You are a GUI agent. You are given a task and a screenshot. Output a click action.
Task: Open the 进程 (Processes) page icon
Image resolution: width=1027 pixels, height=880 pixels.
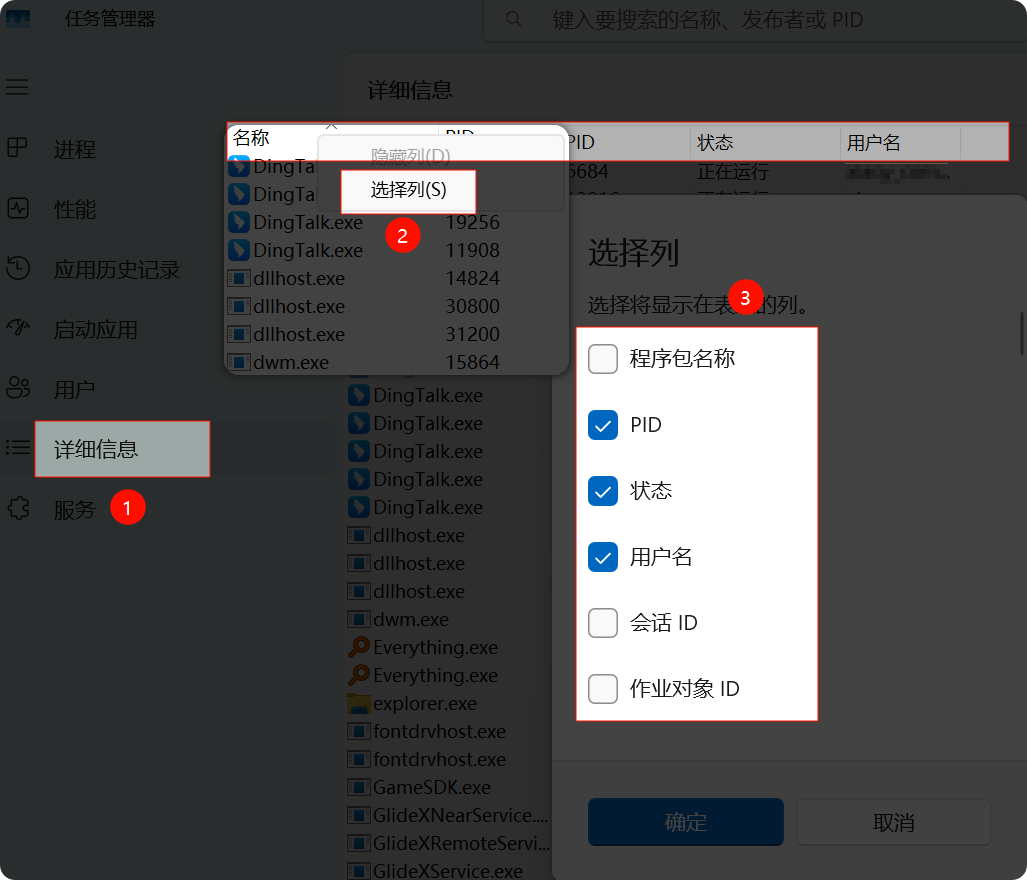coord(18,149)
